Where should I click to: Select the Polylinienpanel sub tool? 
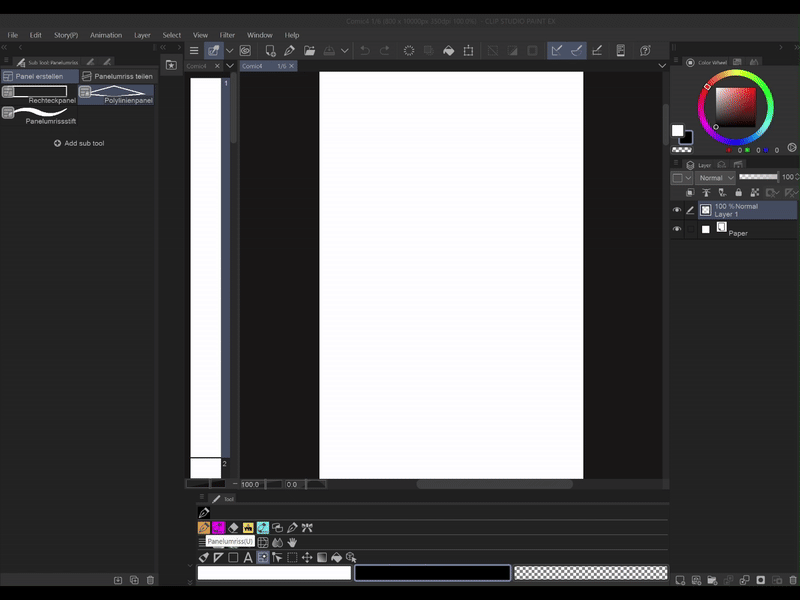pyautogui.click(x=116, y=95)
